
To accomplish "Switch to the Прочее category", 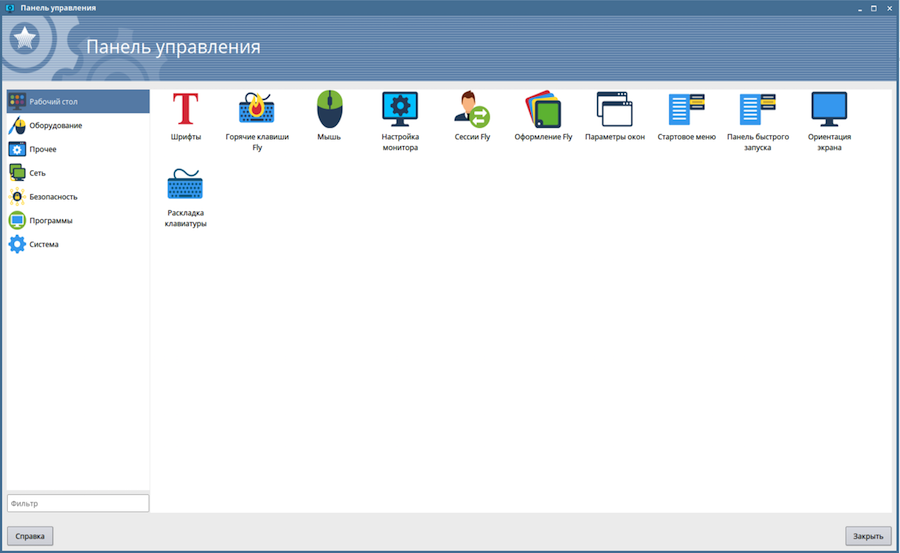I will [43, 149].
